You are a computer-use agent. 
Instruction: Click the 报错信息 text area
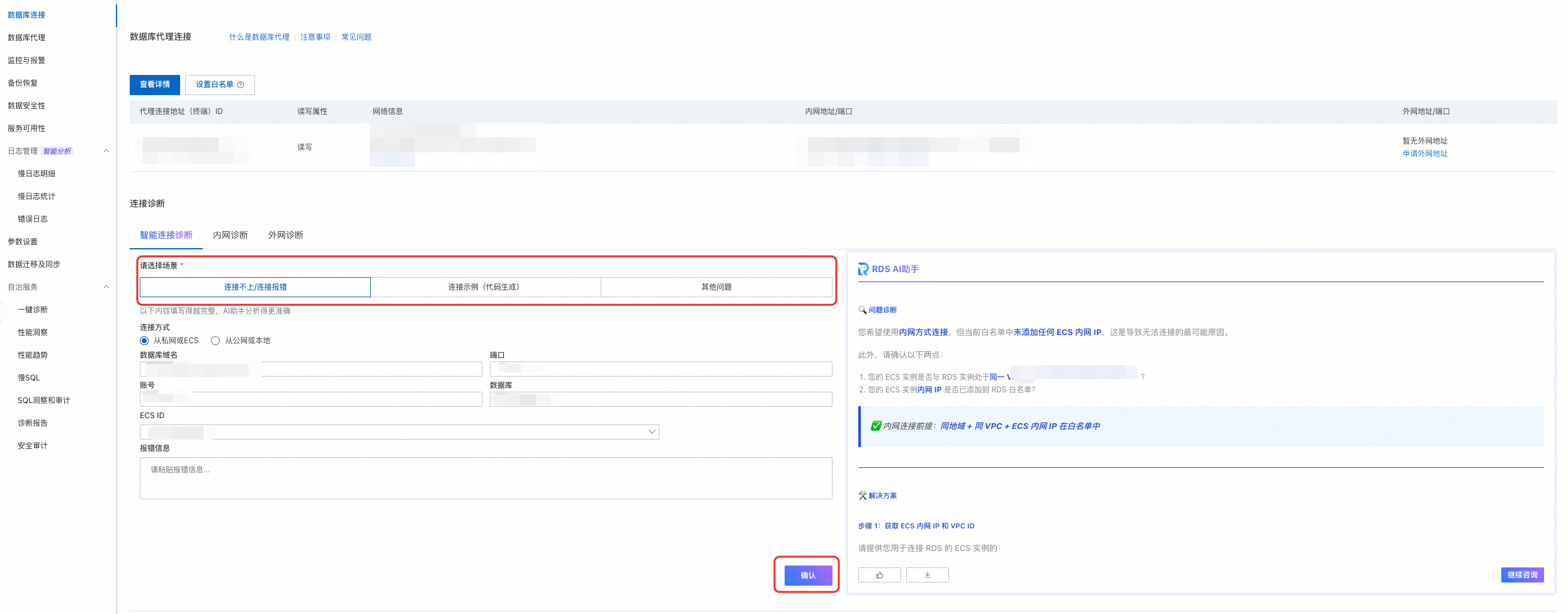point(486,478)
